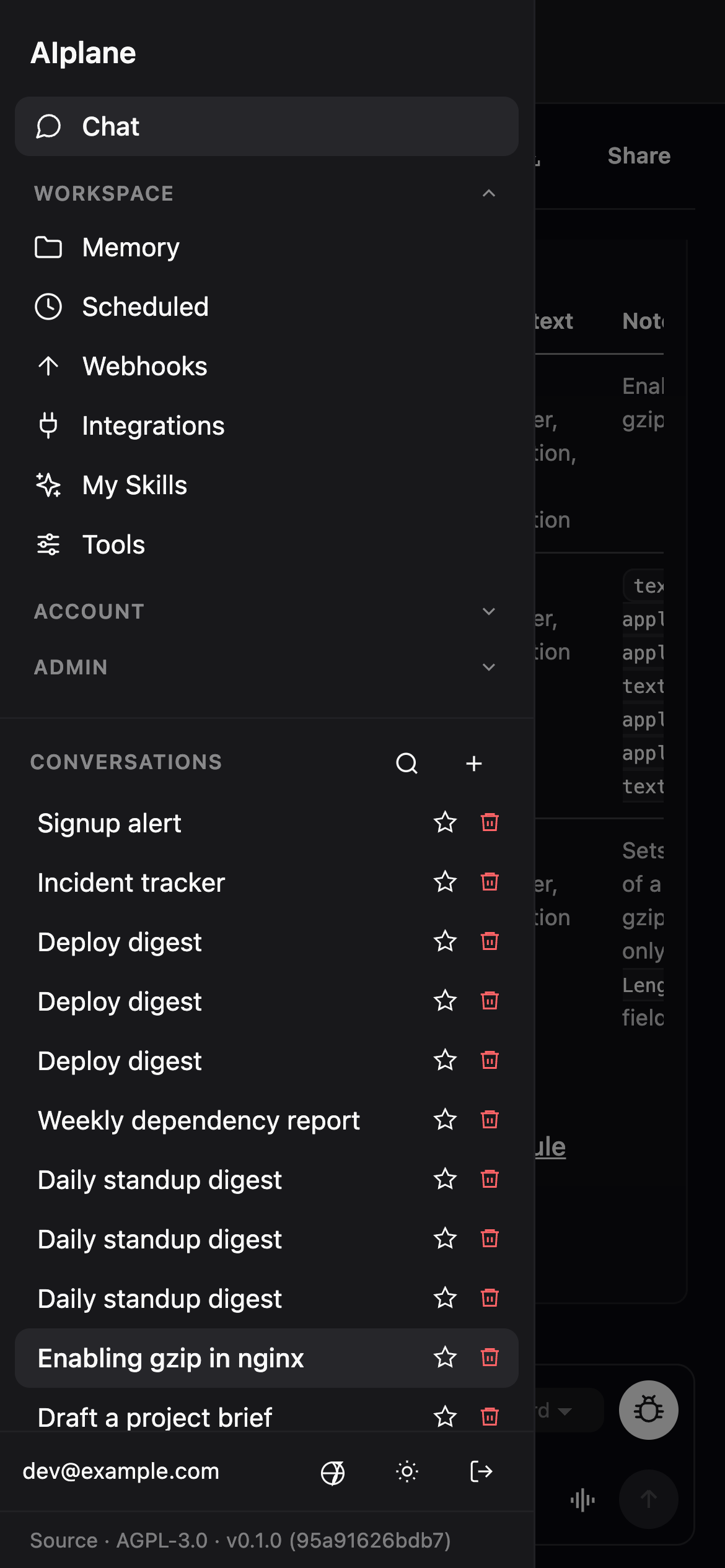Open My Skills

pyautogui.click(x=266, y=486)
